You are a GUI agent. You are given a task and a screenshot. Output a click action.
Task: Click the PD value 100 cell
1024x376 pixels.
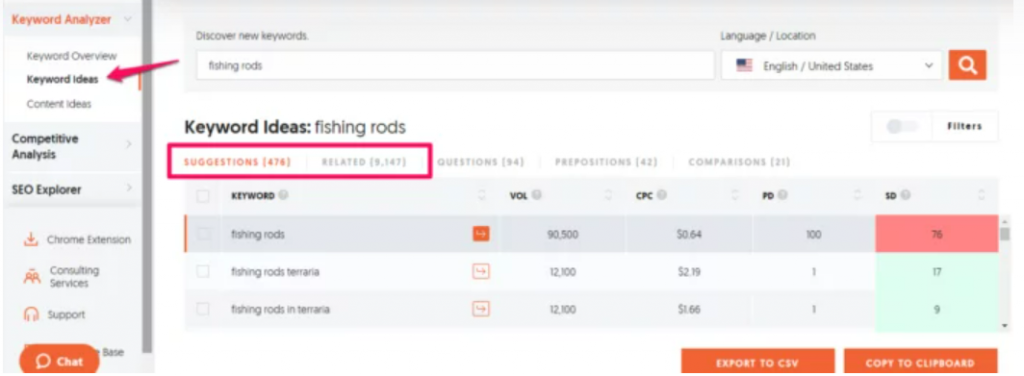click(x=813, y=234)
